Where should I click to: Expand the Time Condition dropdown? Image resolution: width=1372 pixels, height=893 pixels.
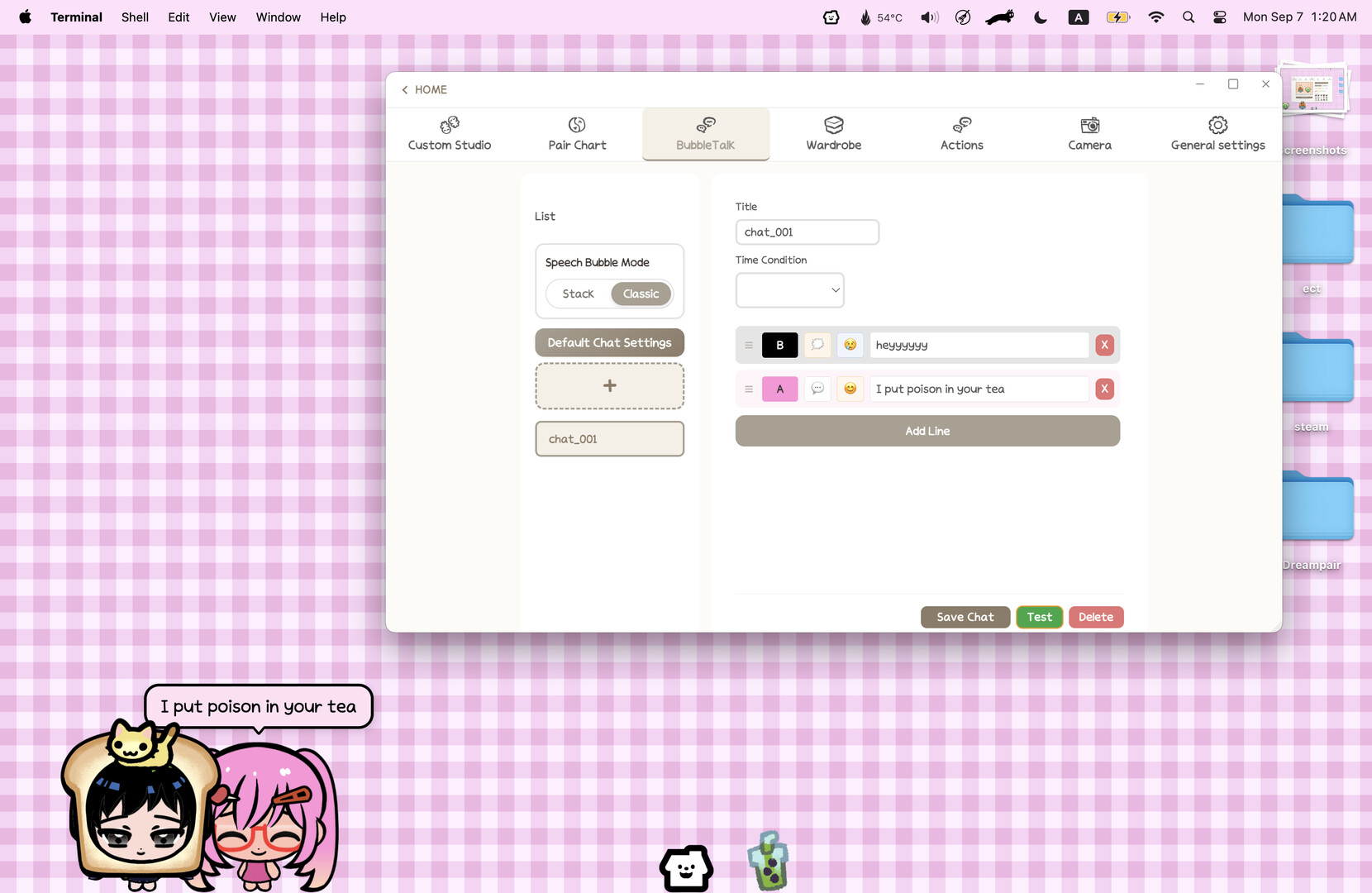789,290
